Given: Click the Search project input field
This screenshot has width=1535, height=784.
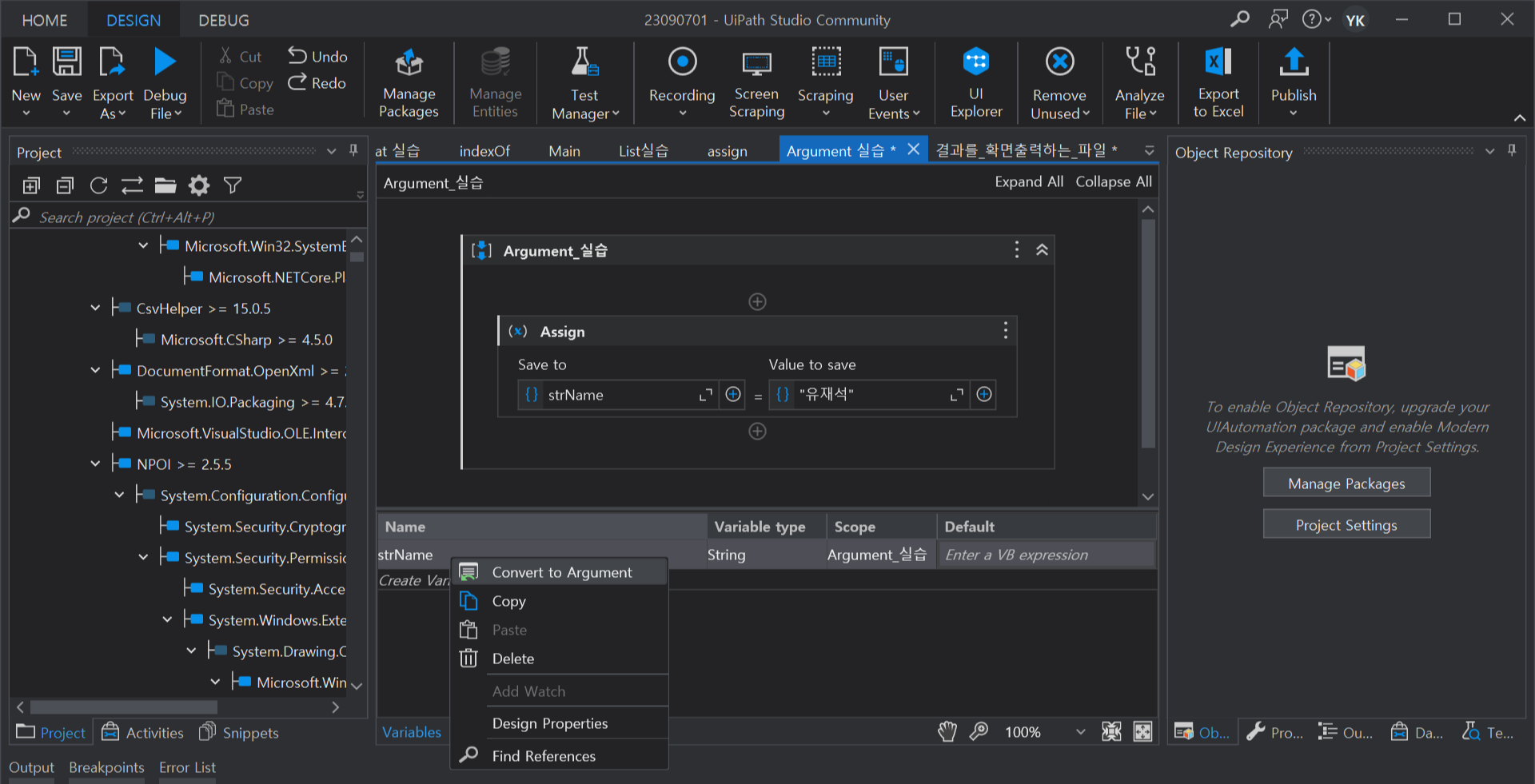Looking at the screenshot, I should click(x=189, y=217).
